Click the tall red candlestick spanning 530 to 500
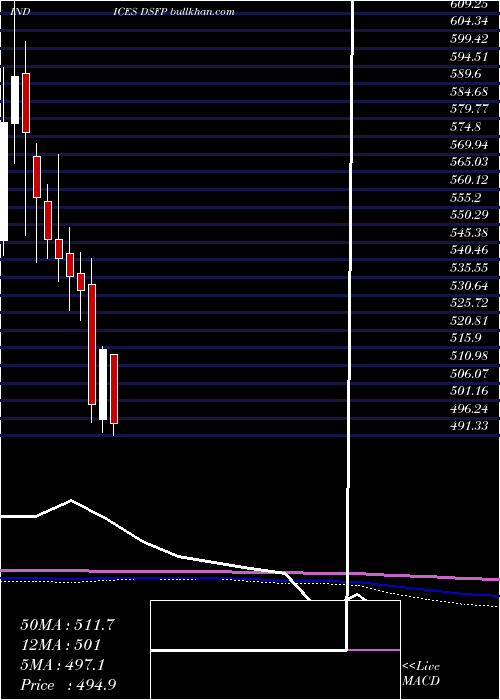 click(x=92, y=344)
